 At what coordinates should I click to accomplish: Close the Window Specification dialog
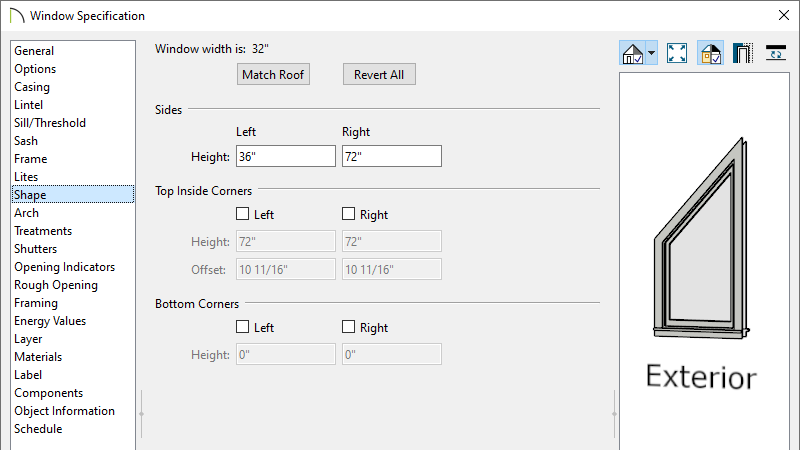coord(784,15)
